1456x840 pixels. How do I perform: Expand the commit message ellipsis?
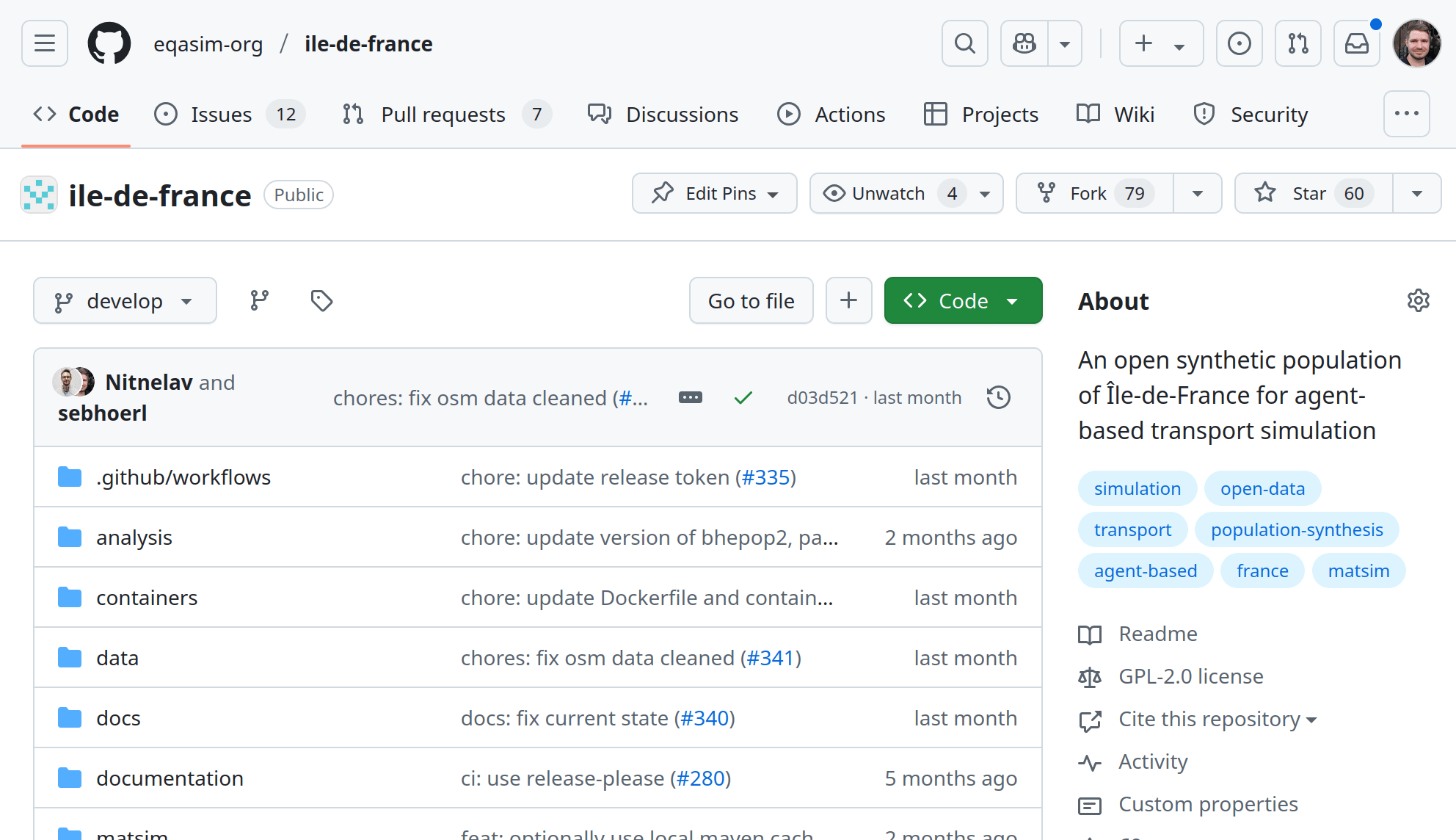[x=690, y=397]
